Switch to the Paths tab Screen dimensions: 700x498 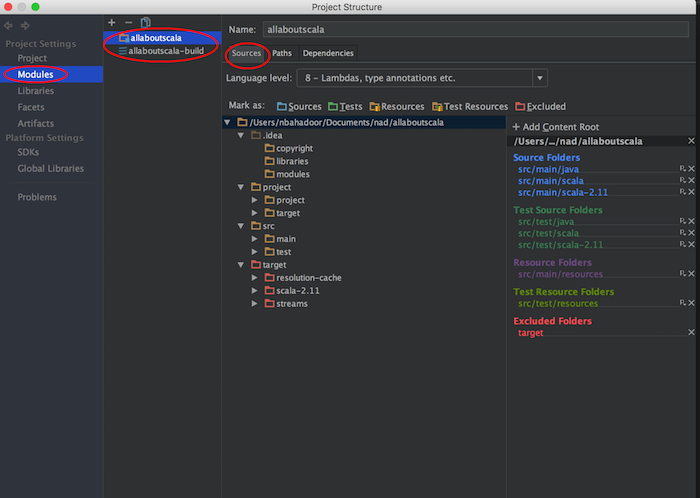[282, 53]
